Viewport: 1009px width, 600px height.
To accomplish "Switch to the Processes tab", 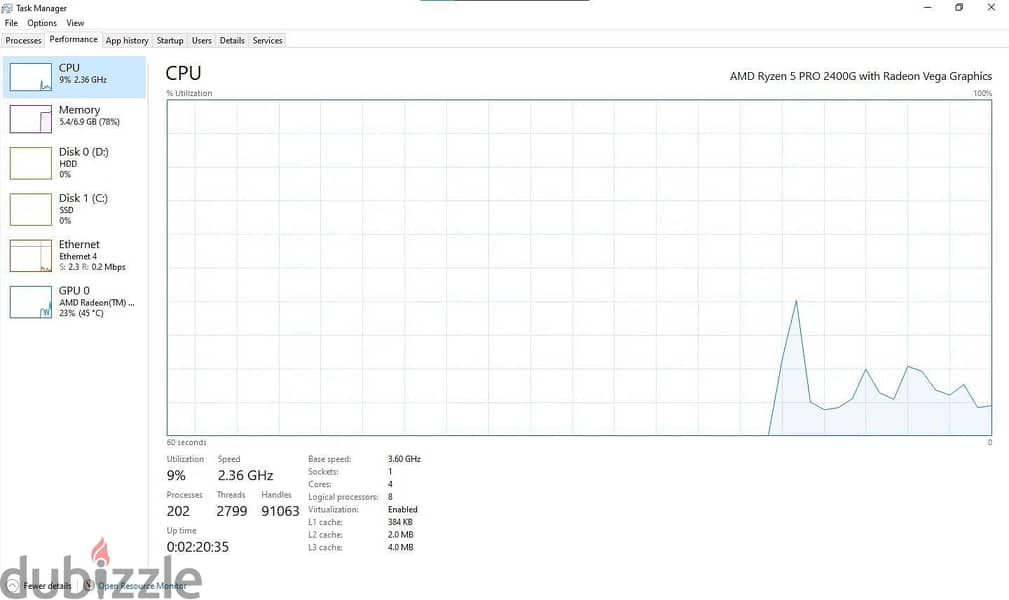I will click(23, 41).
